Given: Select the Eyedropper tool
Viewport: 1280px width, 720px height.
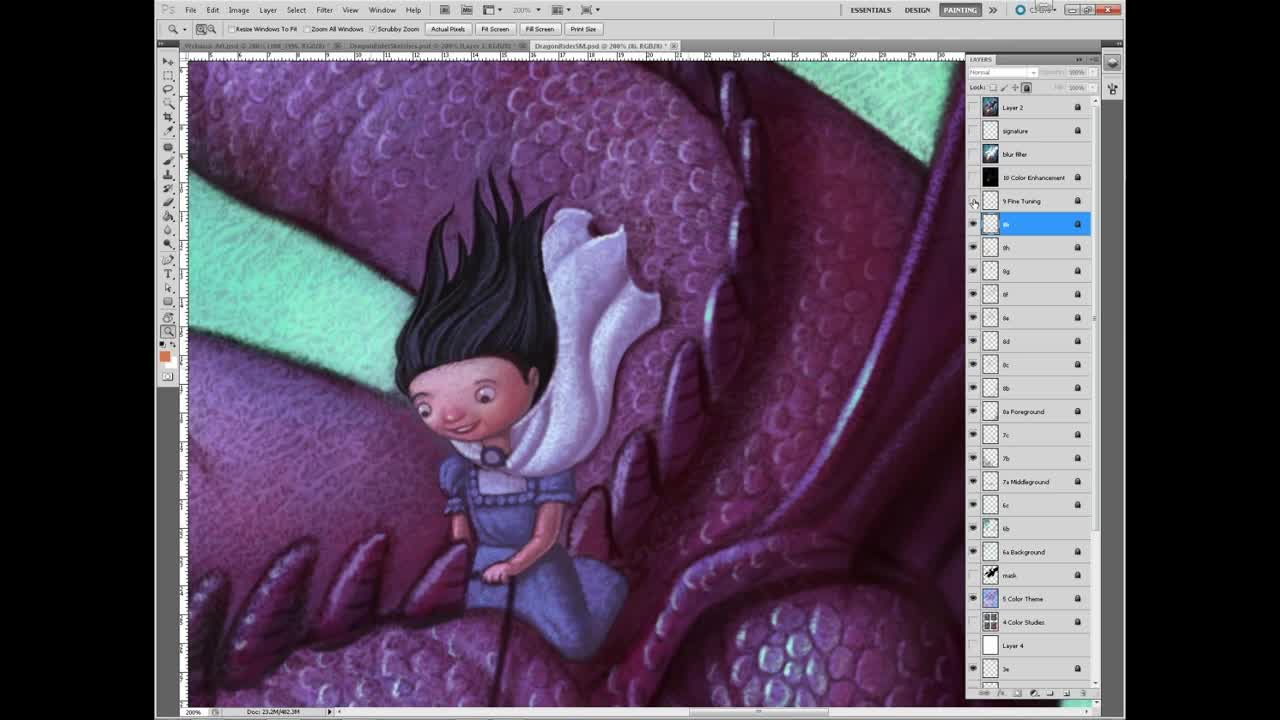Looking at the screenshot, I should (x=168, y=131).
